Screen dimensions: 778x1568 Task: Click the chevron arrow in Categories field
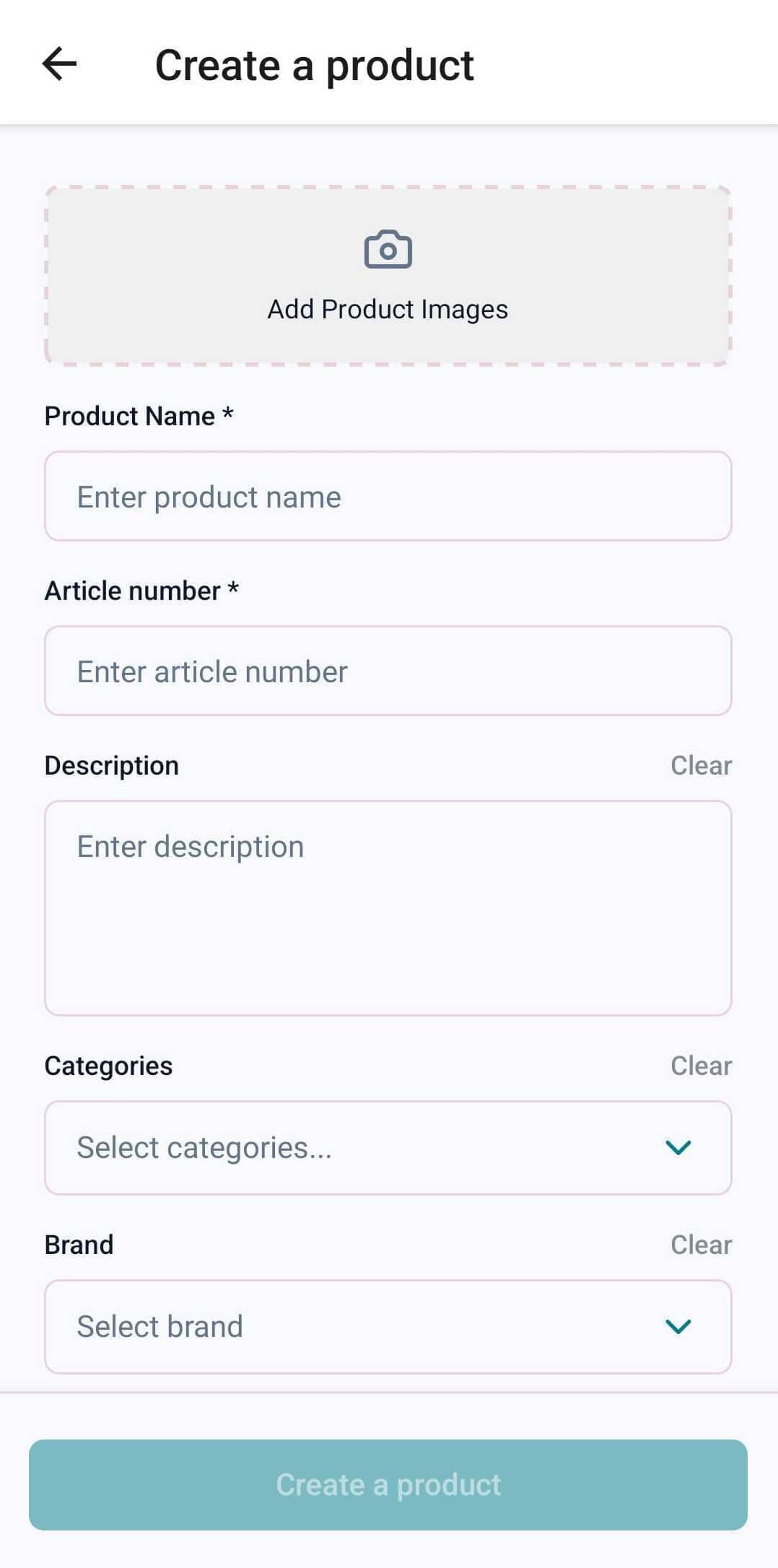coord(678,1147)
